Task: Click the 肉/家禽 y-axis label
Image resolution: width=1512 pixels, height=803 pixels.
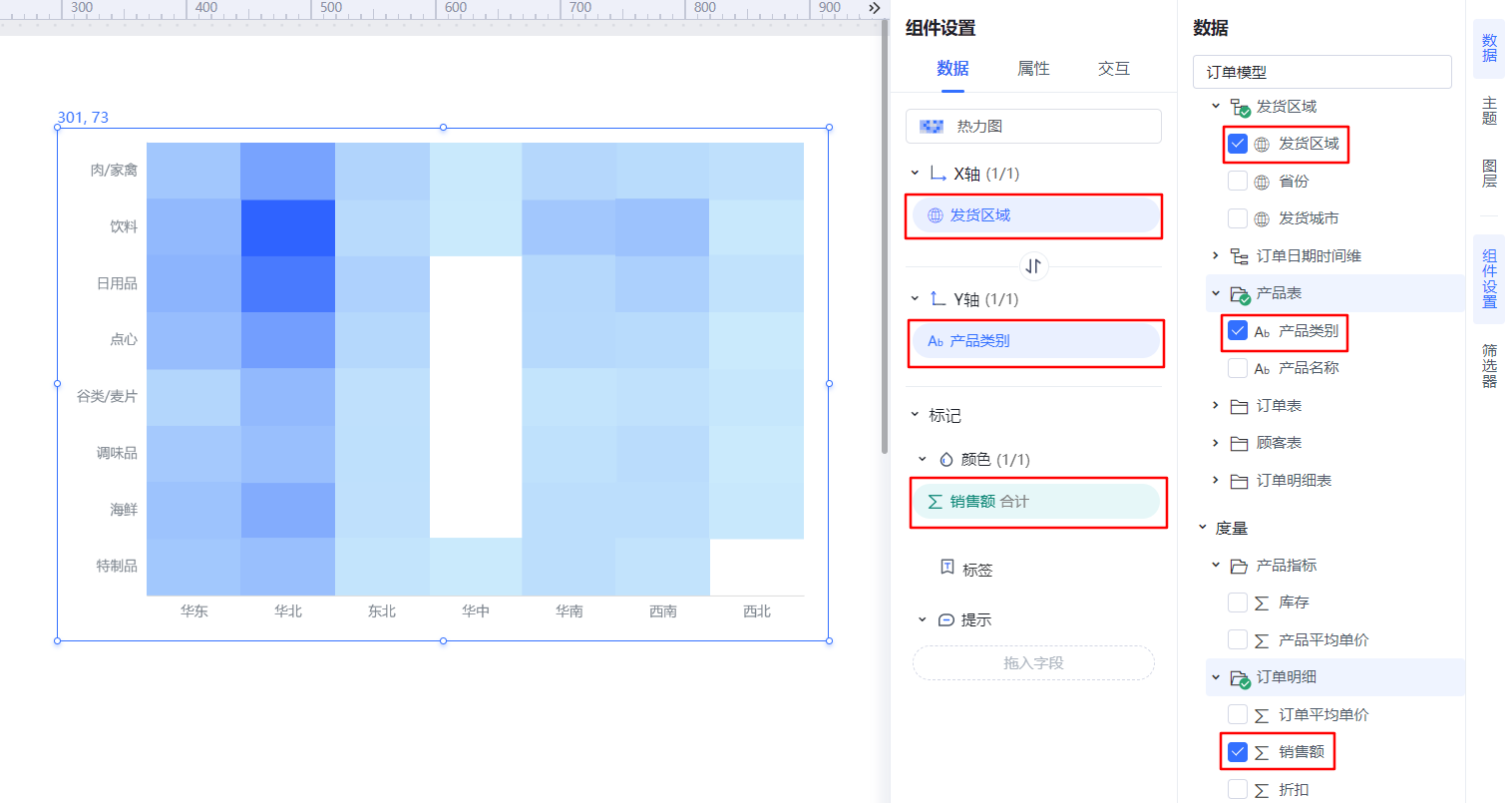Action: pyautogui.click(x=114, y=171)
